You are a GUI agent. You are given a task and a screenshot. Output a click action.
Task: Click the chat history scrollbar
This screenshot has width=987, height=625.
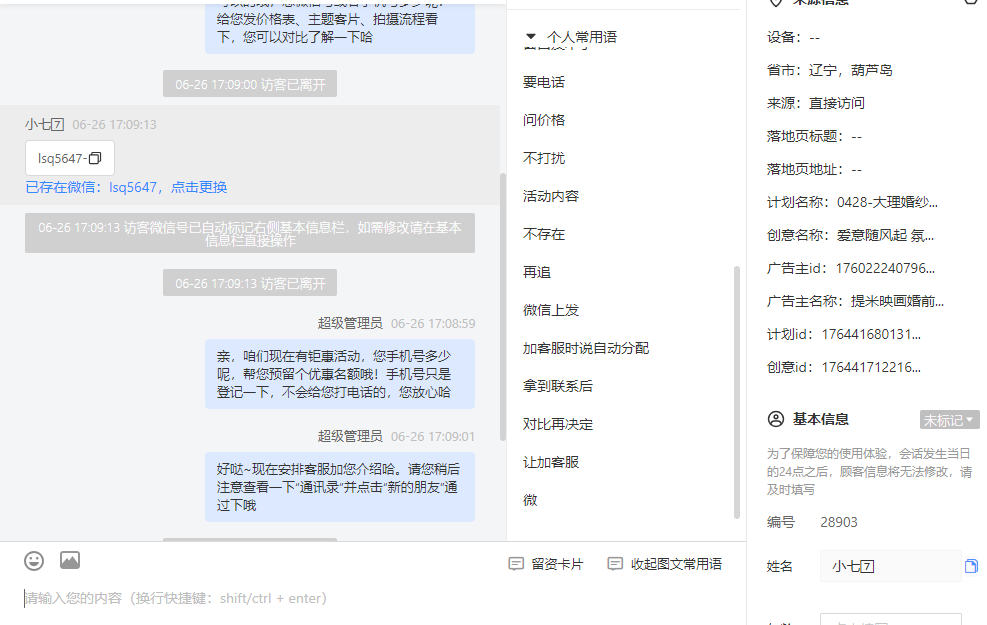502,307
